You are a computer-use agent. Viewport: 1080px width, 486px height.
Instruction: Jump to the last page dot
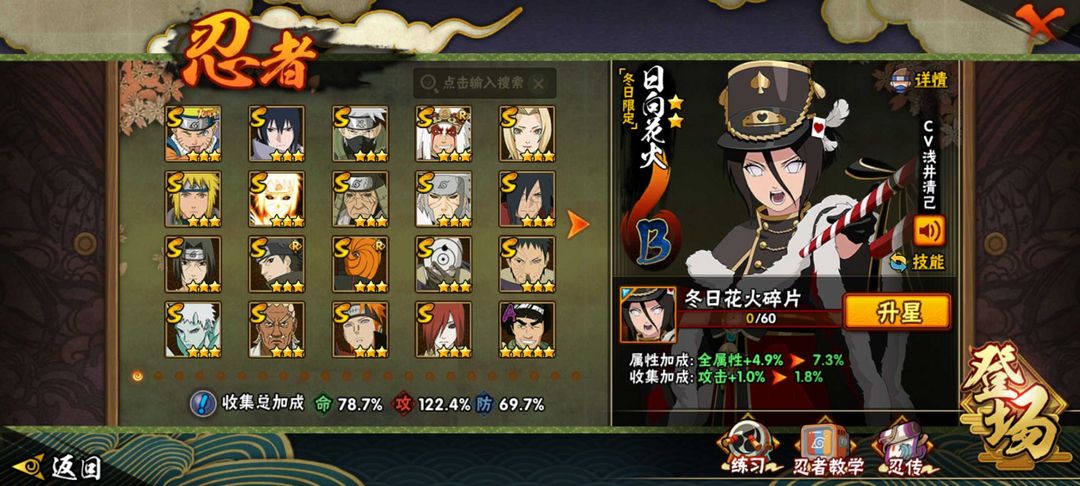point(576,376)
